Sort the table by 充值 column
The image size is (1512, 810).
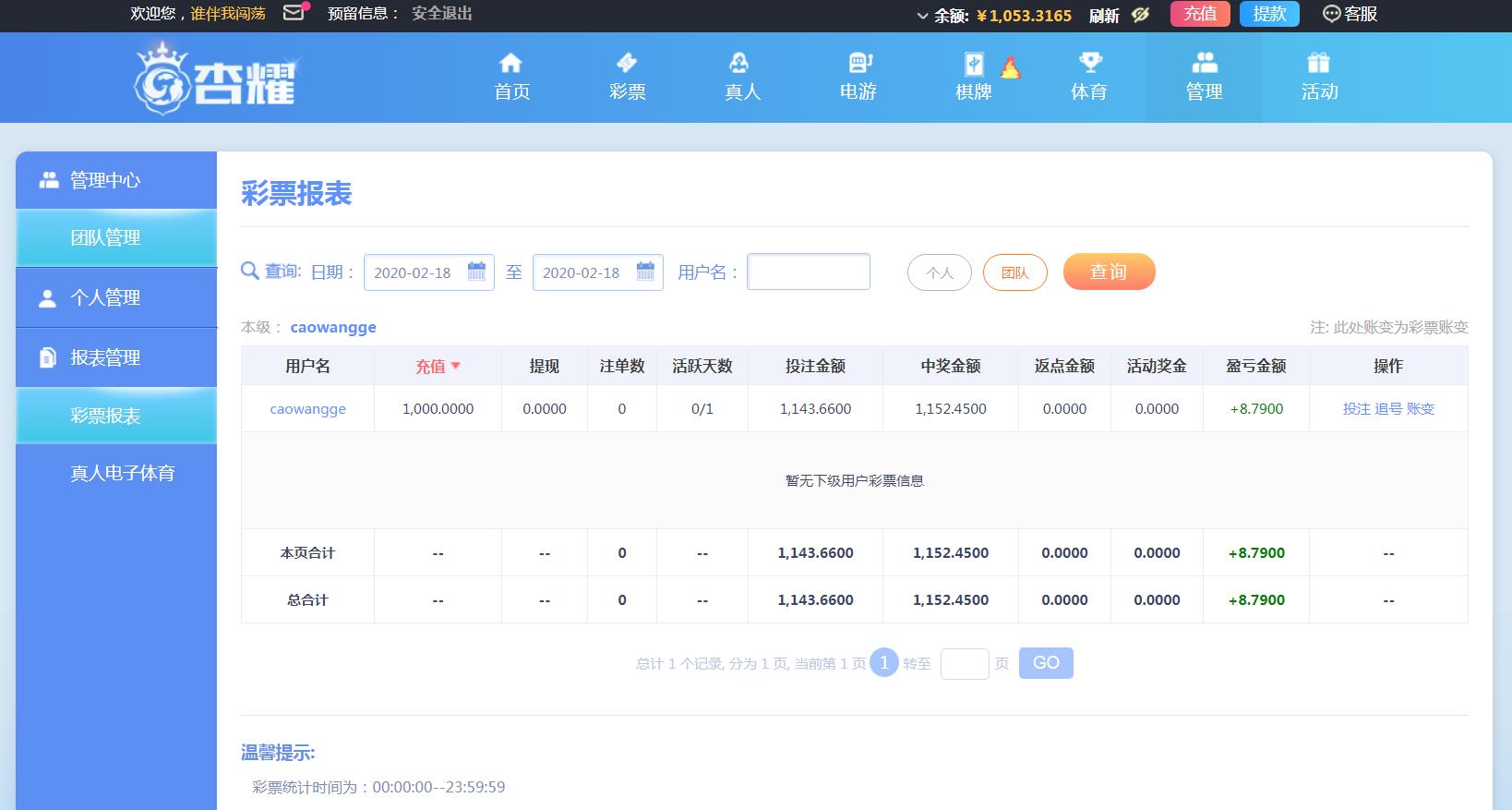pos(438,367)
